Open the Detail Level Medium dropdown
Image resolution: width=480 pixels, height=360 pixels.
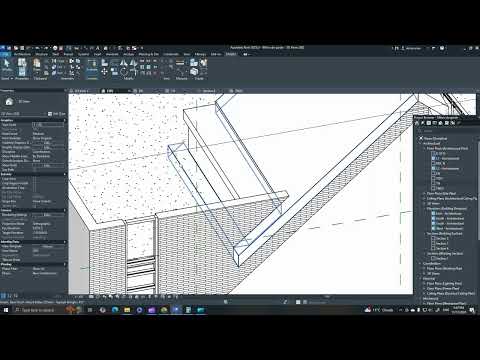click(x=49, y=134)
